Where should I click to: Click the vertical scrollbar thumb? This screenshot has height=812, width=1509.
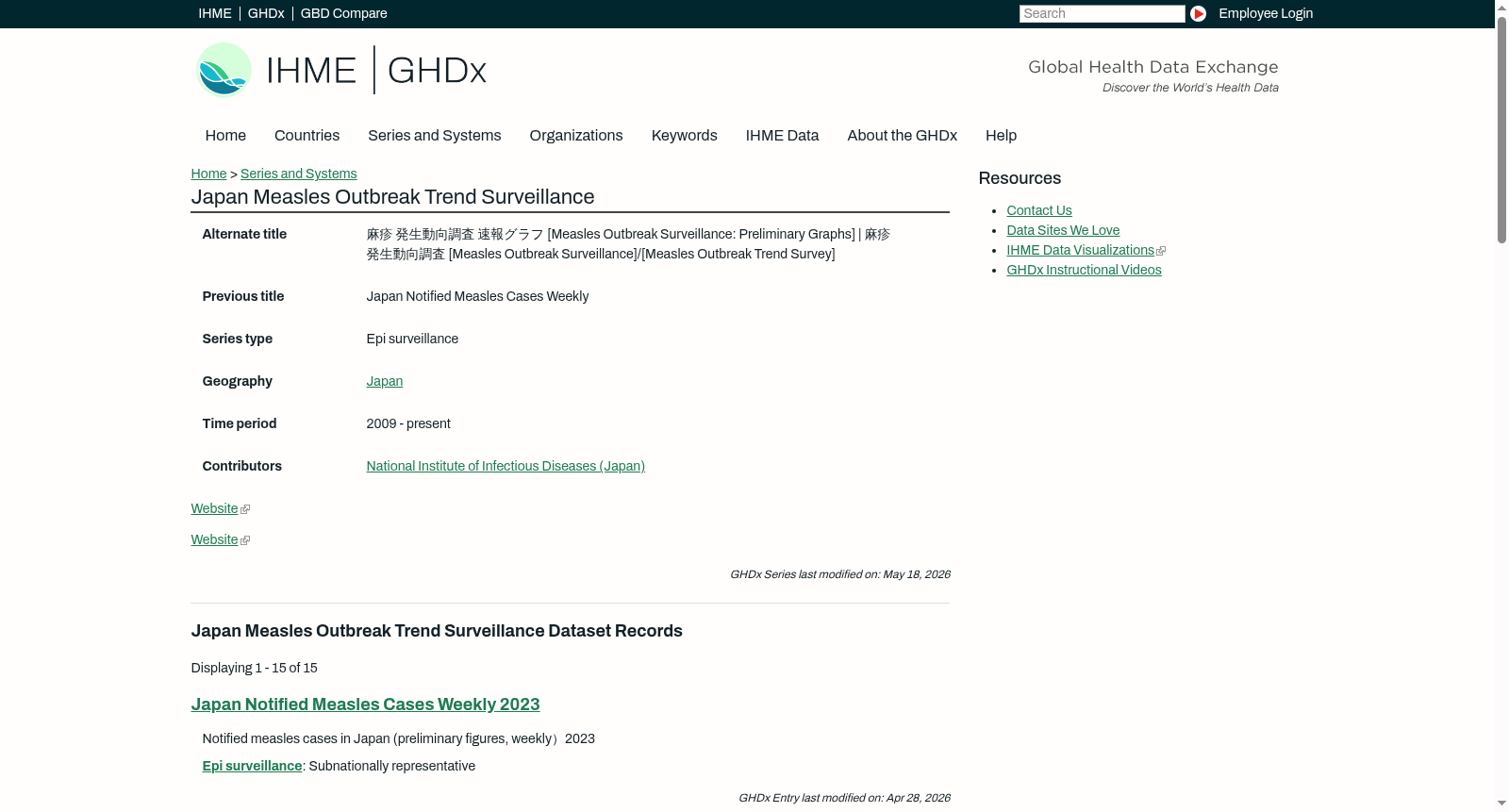[1501, 129]
